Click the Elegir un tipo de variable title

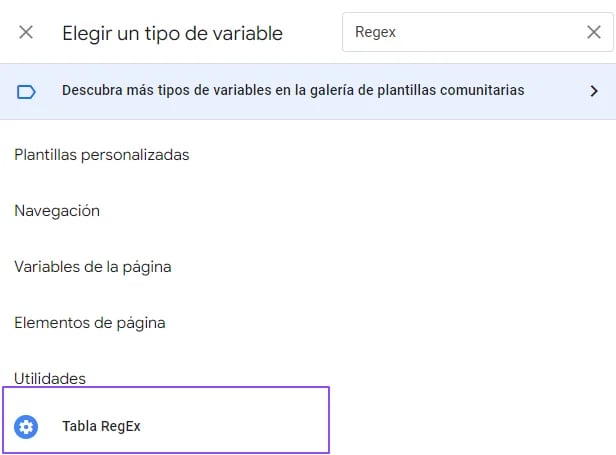tap(172, 33)
